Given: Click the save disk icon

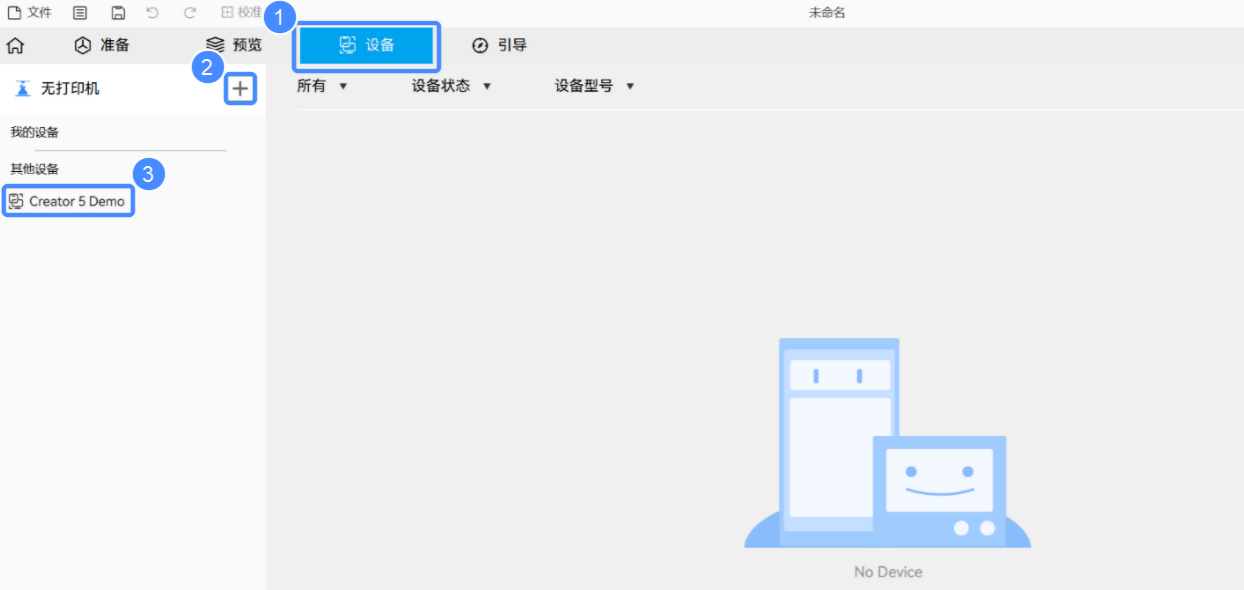Looking at the screenshot, I should 118,12.
